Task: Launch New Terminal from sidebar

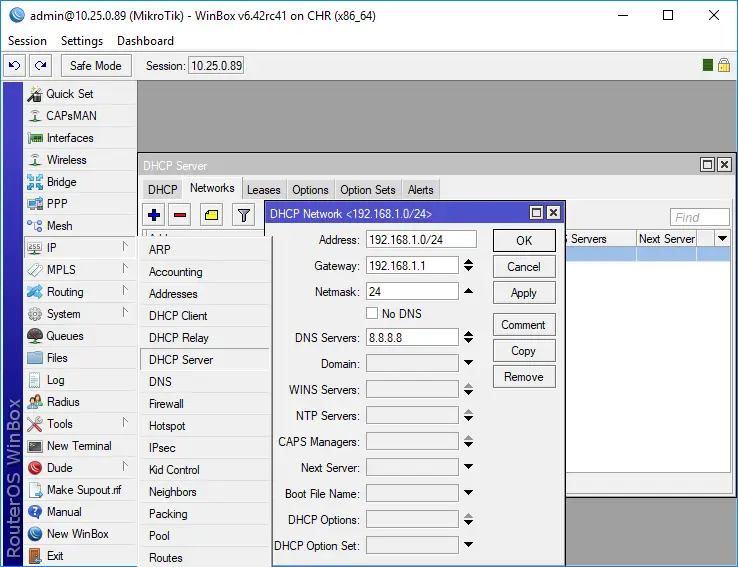Action: pos(80,446)
